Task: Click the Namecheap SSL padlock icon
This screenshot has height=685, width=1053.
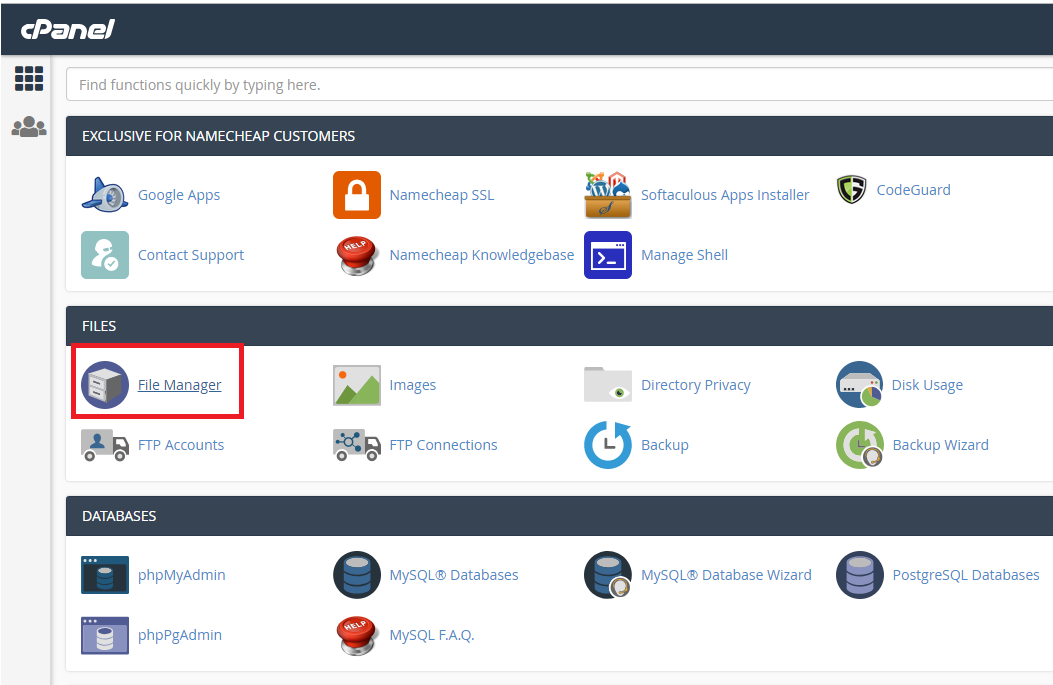Action: coord(357,195)
